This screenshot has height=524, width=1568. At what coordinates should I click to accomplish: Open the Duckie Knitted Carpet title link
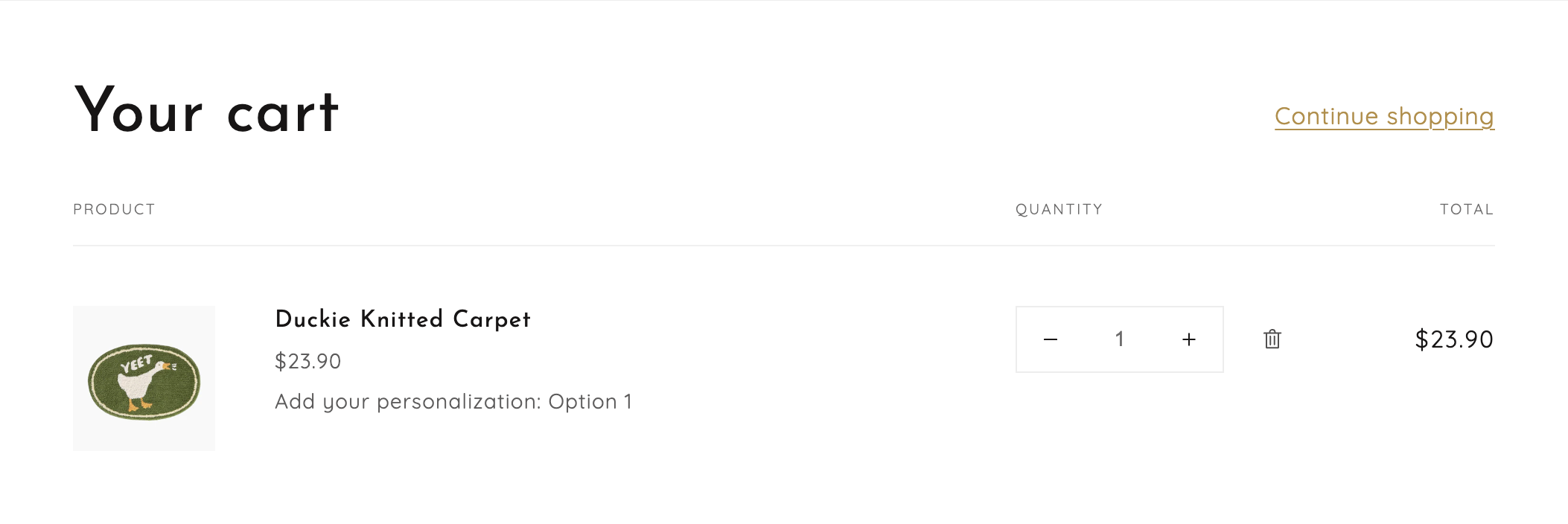tap(402, 319)
